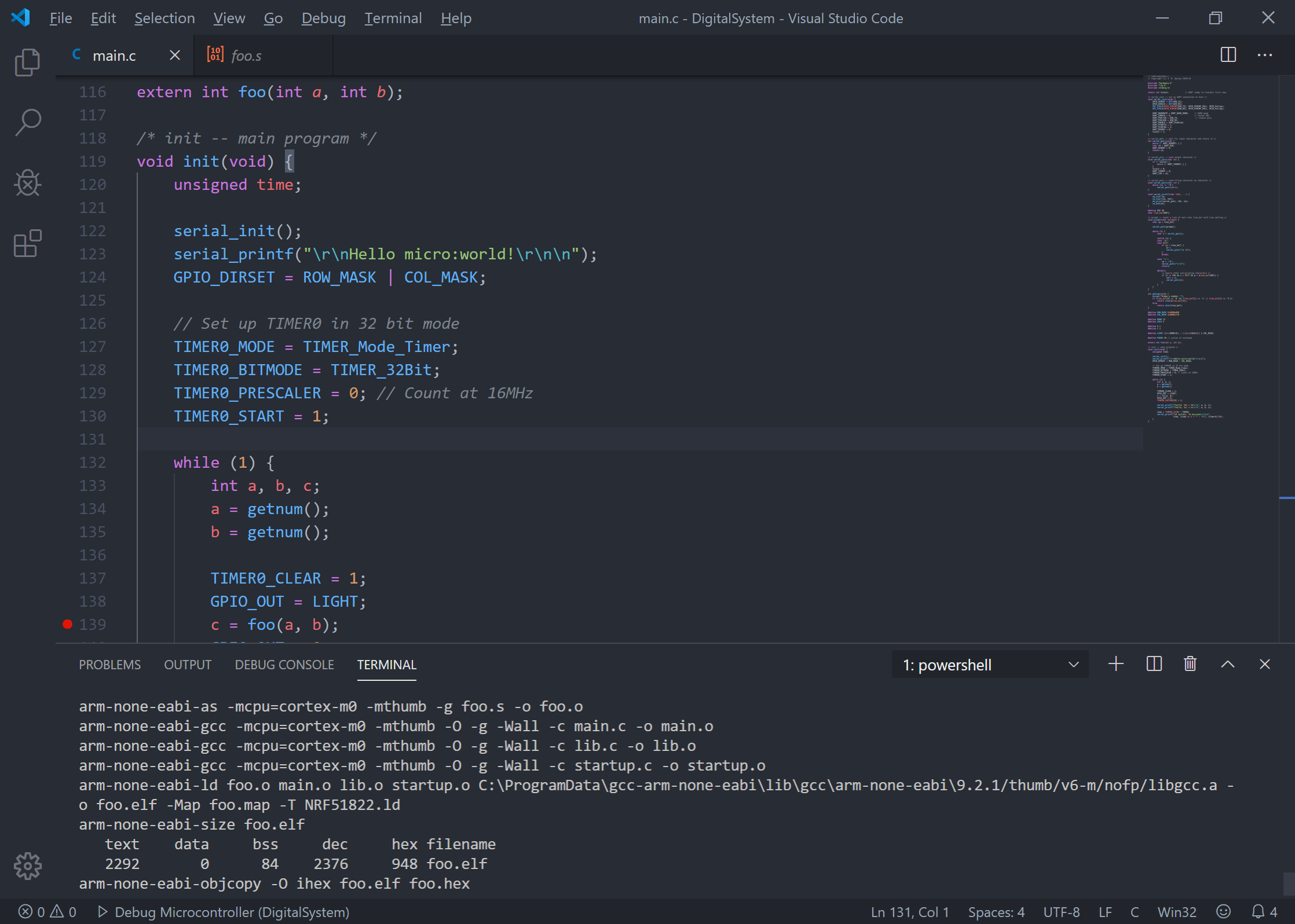Close the terminal panel
Screen dimensions: 1295x924
click(1265, 664)
